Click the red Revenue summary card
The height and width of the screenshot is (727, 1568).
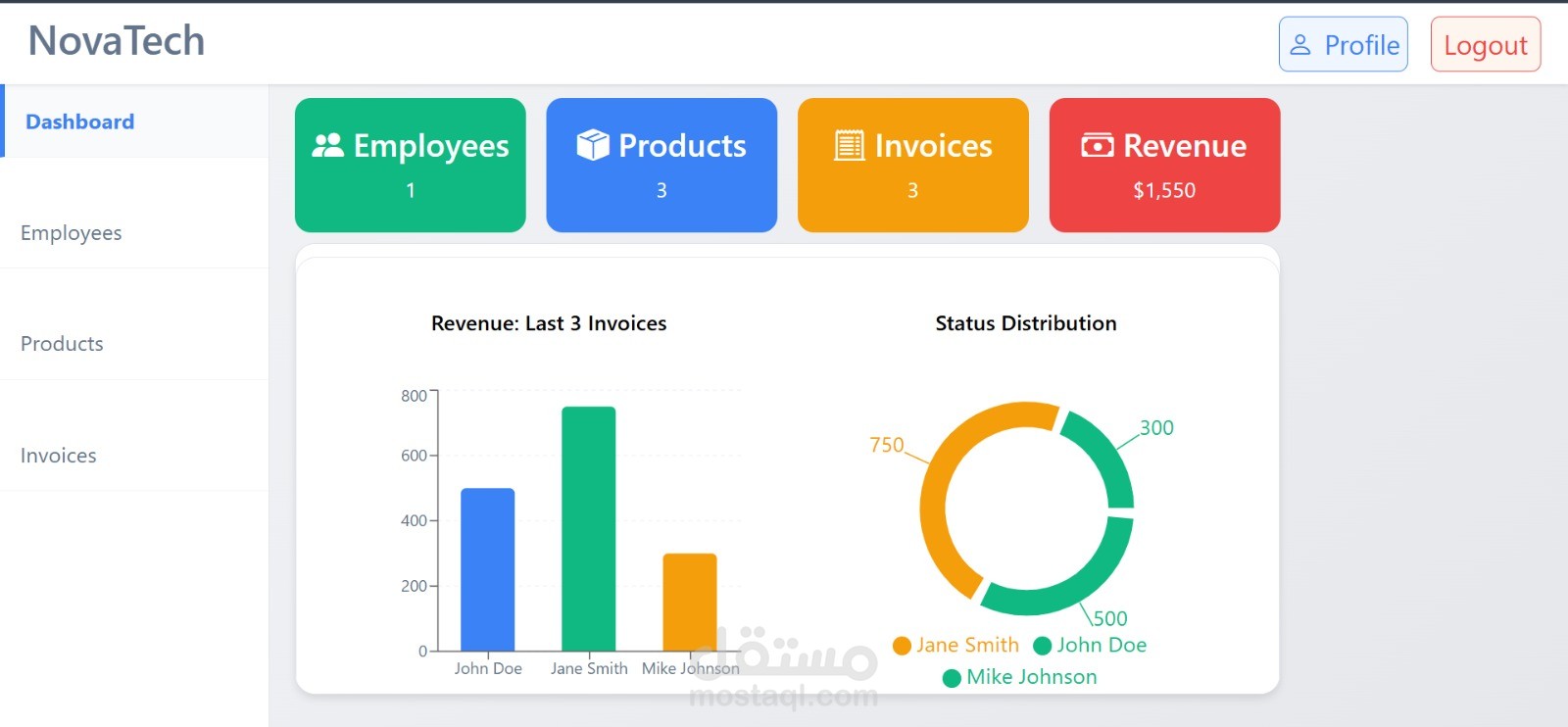point(1164,165)
